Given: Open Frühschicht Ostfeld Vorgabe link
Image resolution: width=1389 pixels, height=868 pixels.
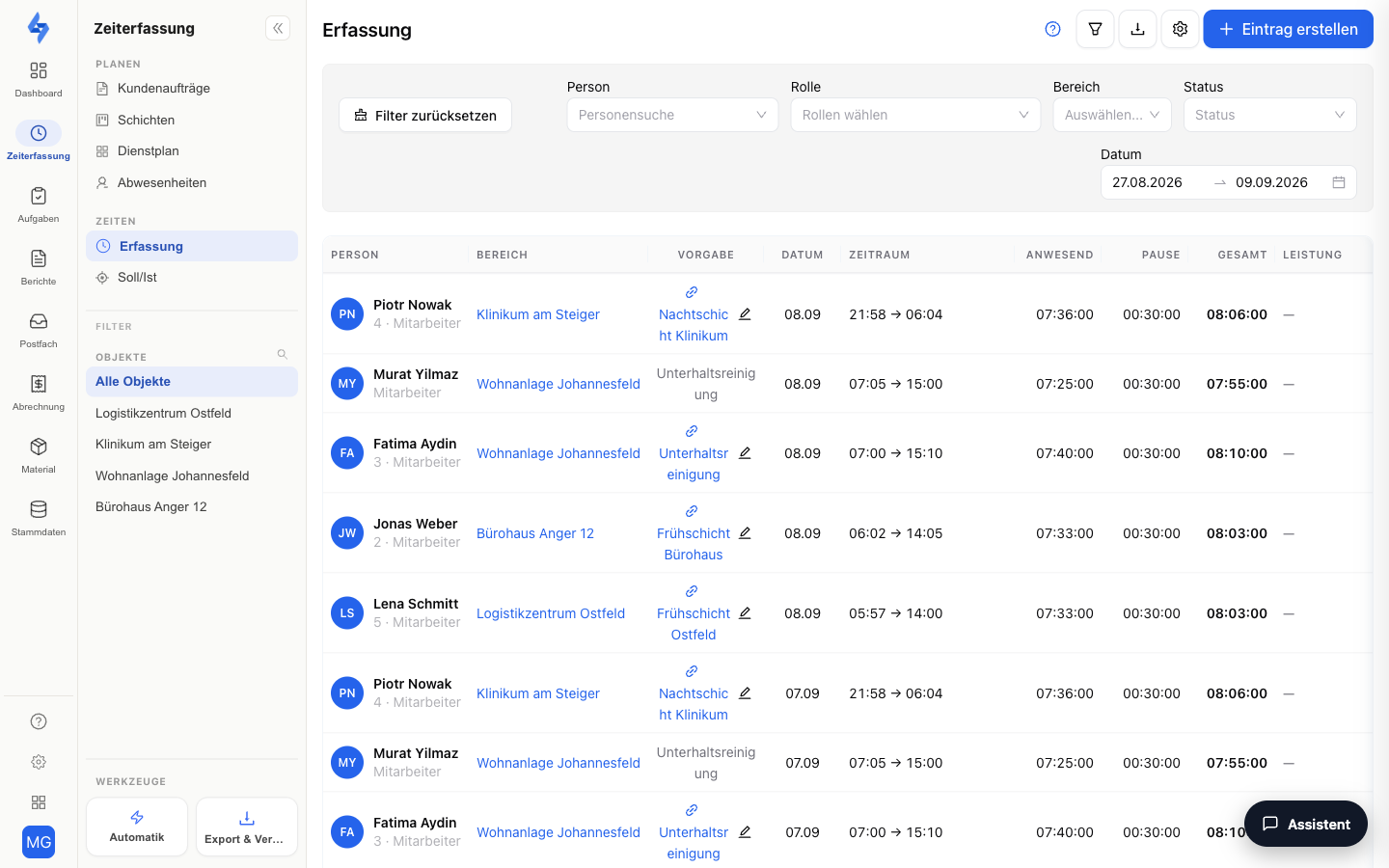Looking at the screenshot, I should [x=694, y=624].
